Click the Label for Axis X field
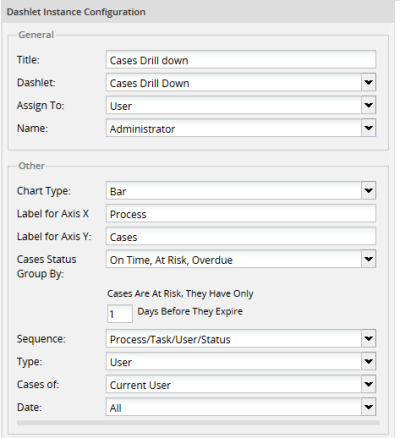400x438 pixels. coord(241,214)
